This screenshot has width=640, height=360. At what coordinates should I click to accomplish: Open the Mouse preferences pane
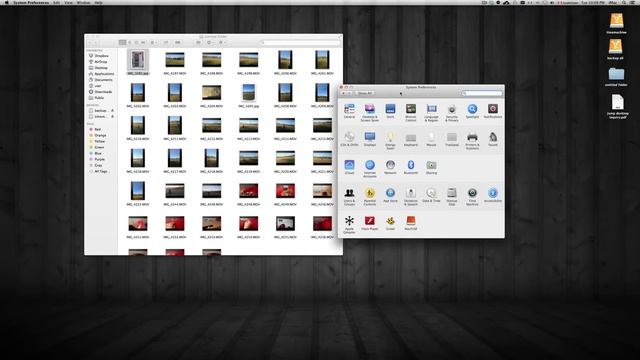click(431, 139)
